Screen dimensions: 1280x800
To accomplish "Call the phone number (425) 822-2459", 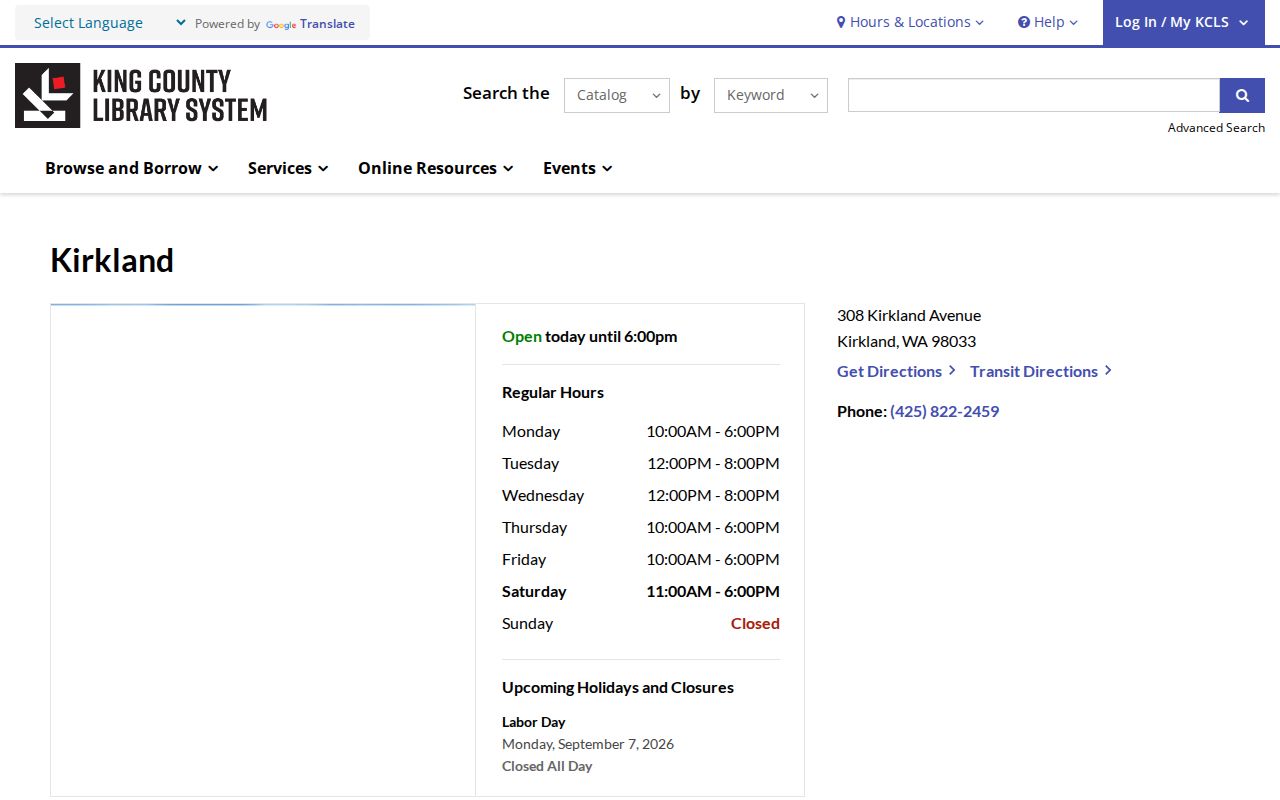I will click(x=944, y=411).
